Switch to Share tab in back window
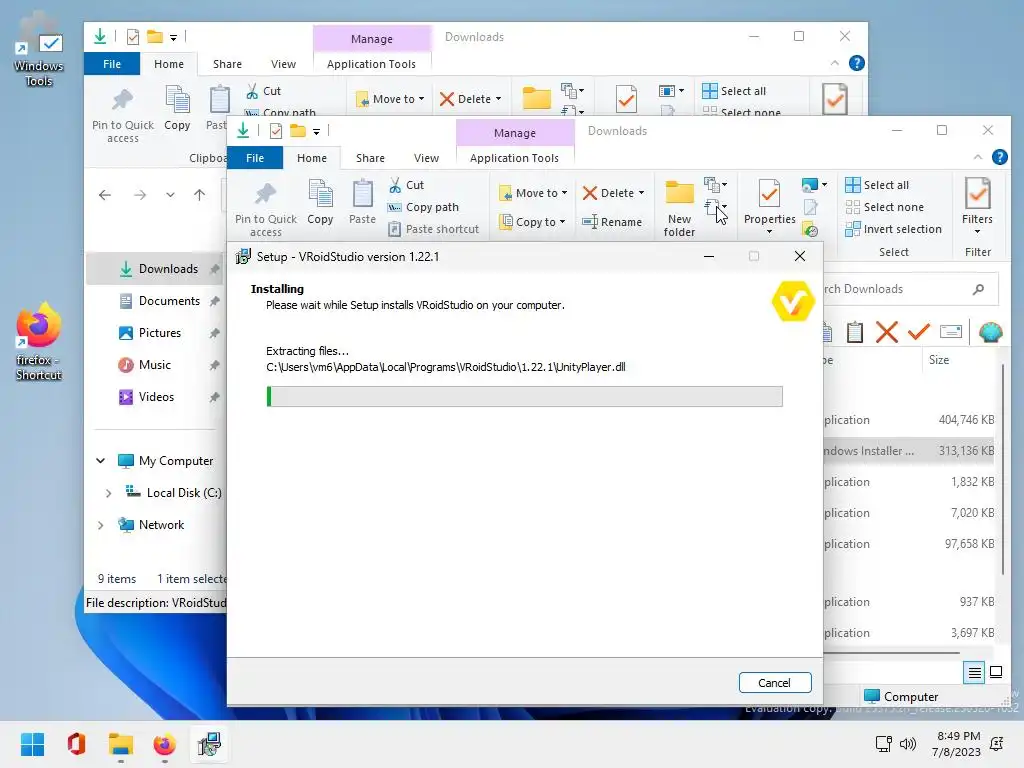The width and height of the screenshot is (1024, 768). pos(227,64)
